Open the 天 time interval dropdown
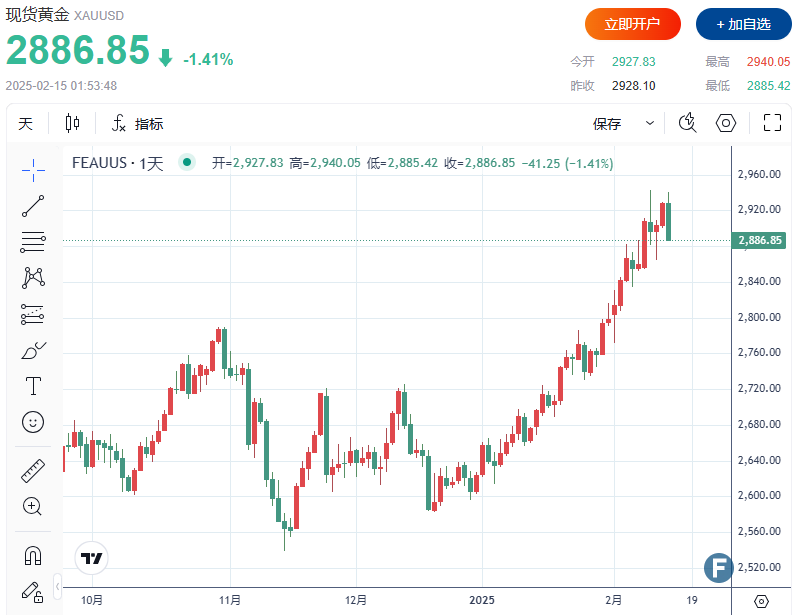The width and height of the screenshot is (799, 615). pos(26,124)
